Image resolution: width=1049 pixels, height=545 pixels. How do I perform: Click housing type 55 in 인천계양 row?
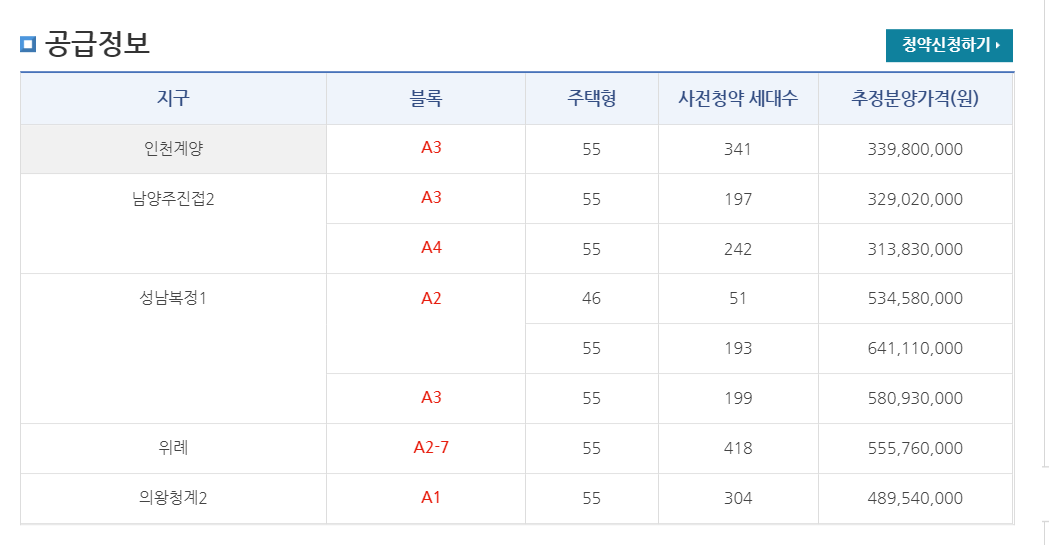point(591,149)
